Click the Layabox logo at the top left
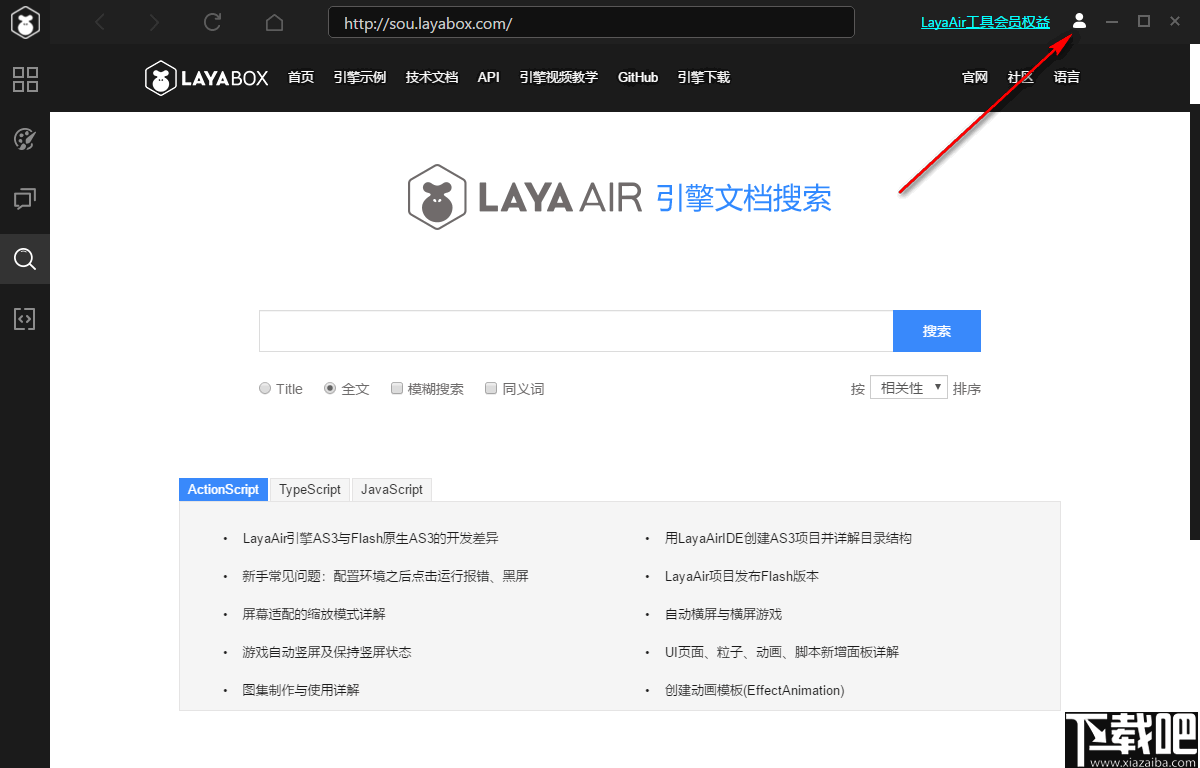Screen dimensions: 1200x768 click(x=206, y=77)
